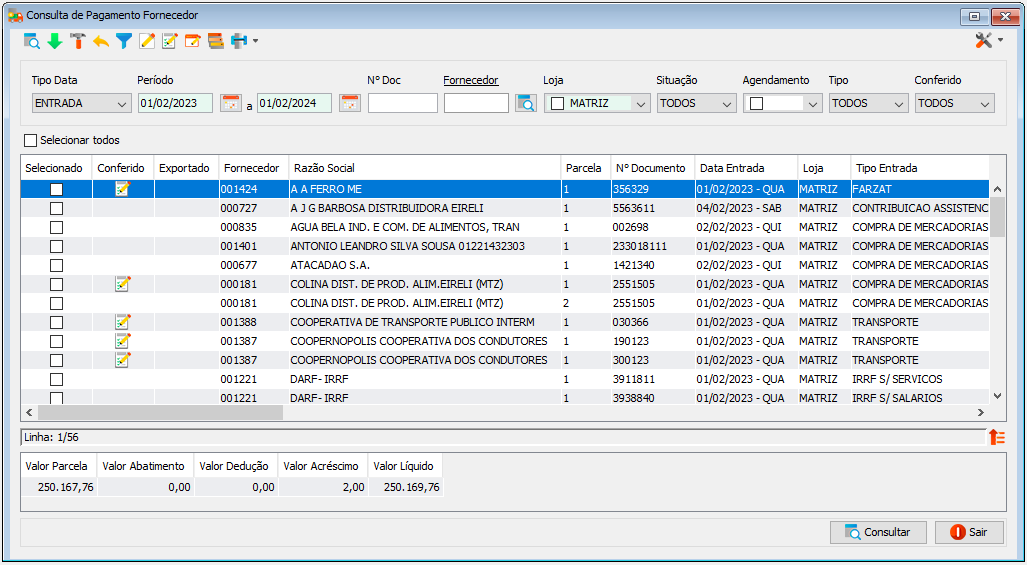Click the orange undo arrow icon

point(101,41)
